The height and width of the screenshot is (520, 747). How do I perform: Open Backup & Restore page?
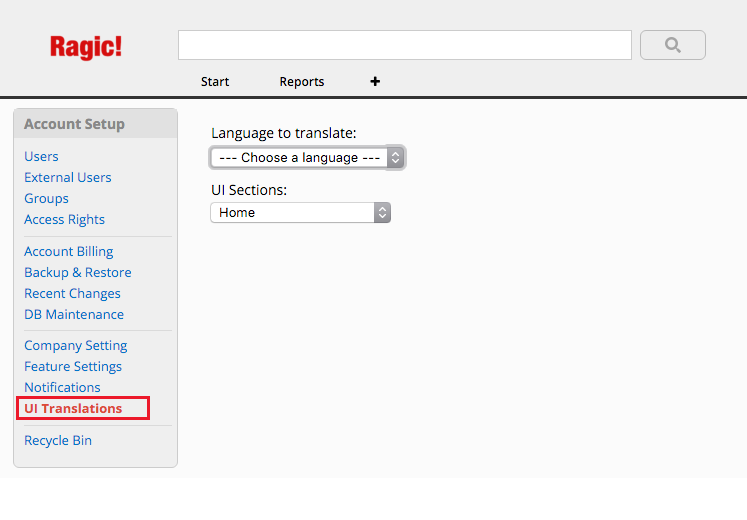[x=78, y=272]
